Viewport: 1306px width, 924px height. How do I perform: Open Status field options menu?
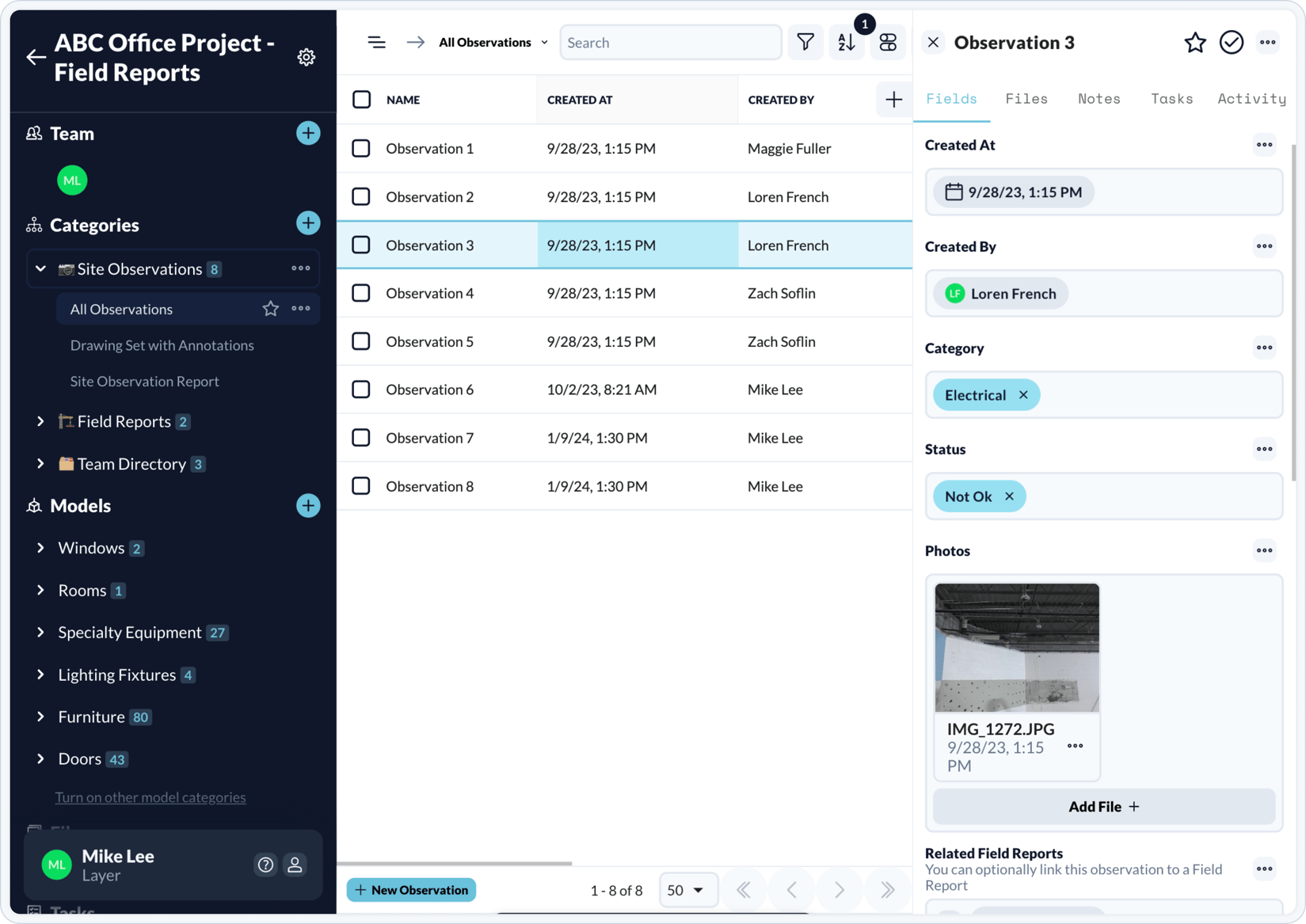click(x=1264, y=449)
